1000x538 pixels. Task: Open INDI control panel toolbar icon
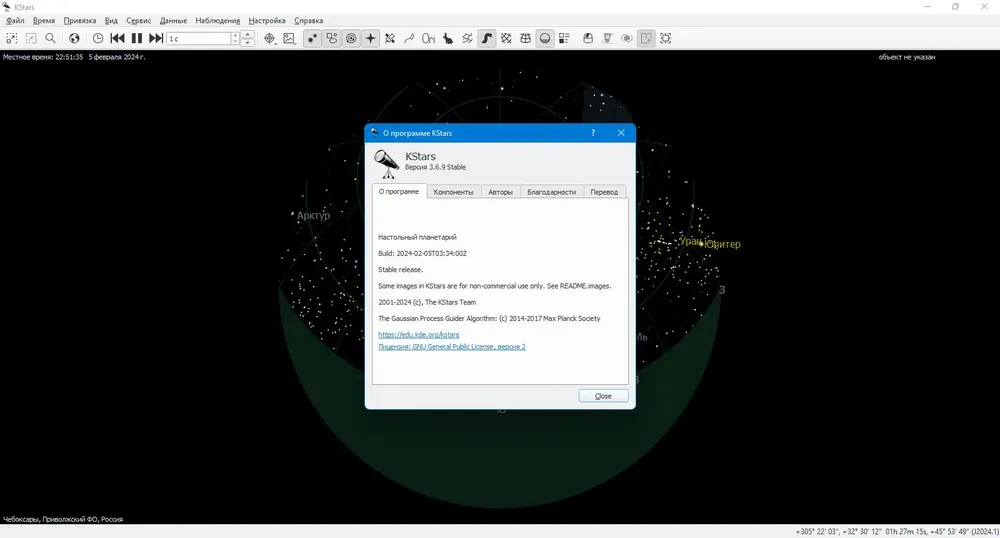tap(608, 38)
